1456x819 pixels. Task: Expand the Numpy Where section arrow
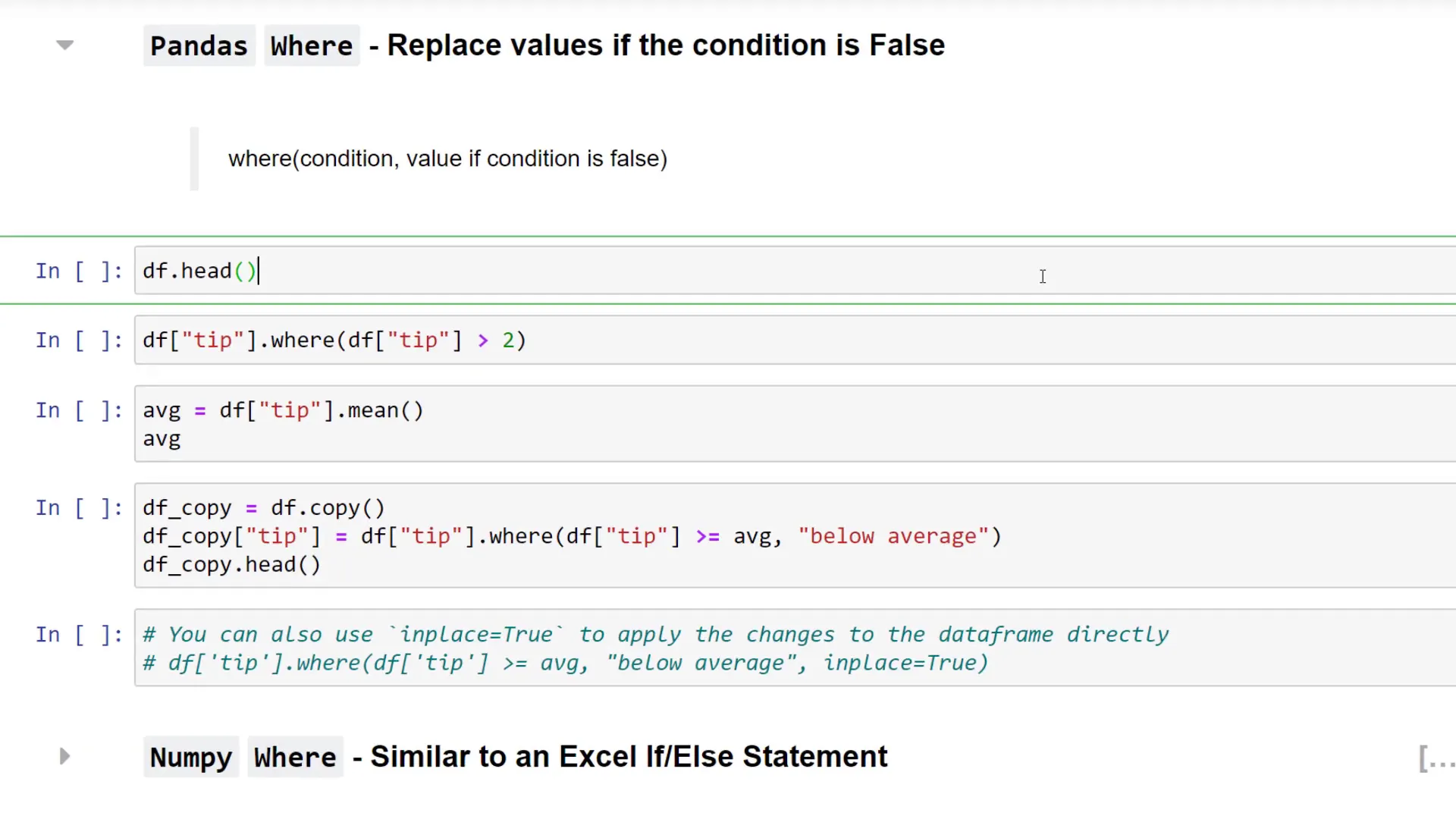[x=64, y=756]
